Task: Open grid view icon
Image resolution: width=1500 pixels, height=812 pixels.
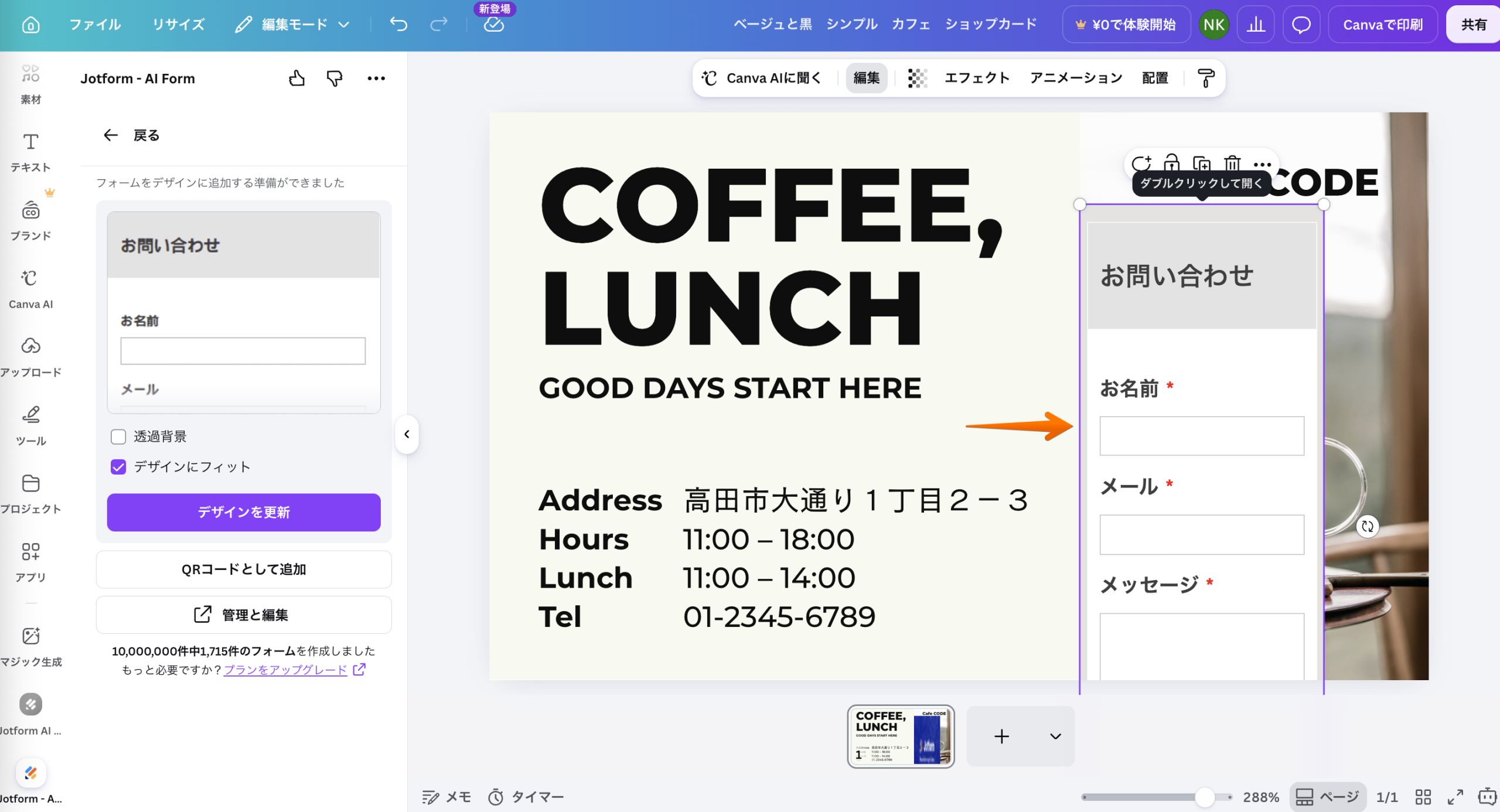Action: click(x=1423, y=797)
